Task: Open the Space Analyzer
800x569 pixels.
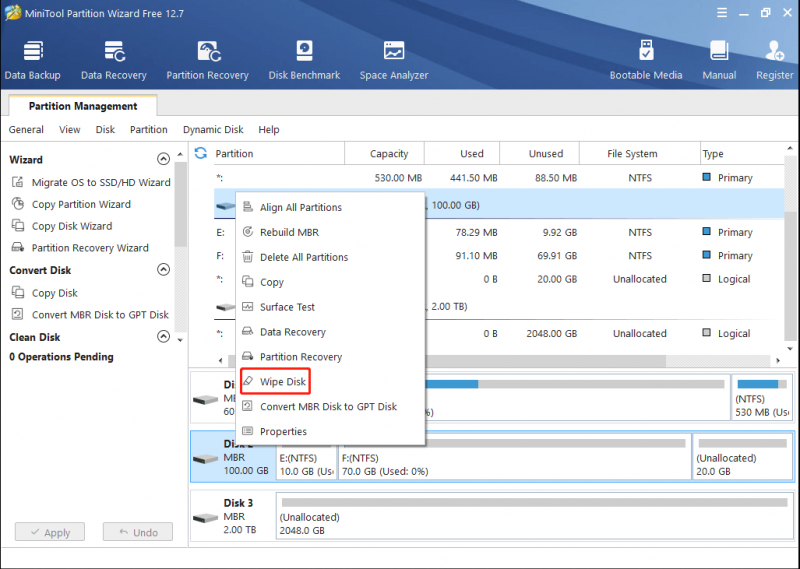Action: [x=394, y=60]
